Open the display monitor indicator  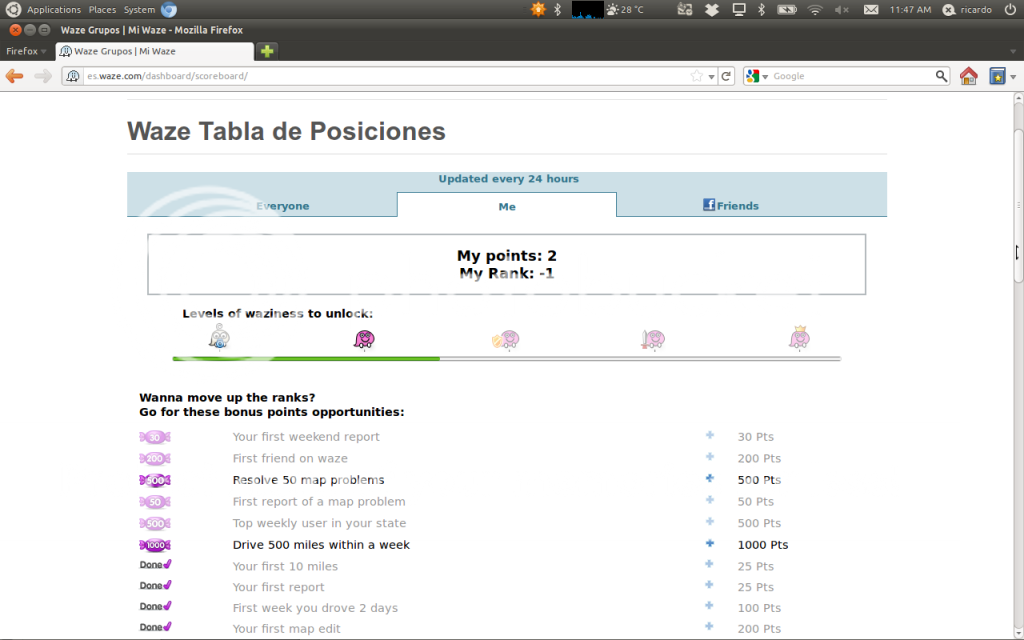(x=739, y=10)
